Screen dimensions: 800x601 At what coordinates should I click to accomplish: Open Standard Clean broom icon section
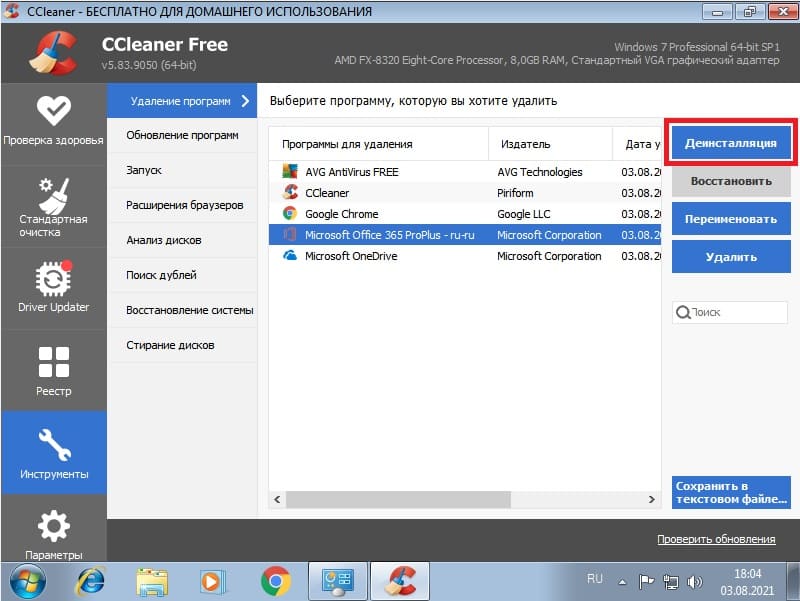point(54,196)
